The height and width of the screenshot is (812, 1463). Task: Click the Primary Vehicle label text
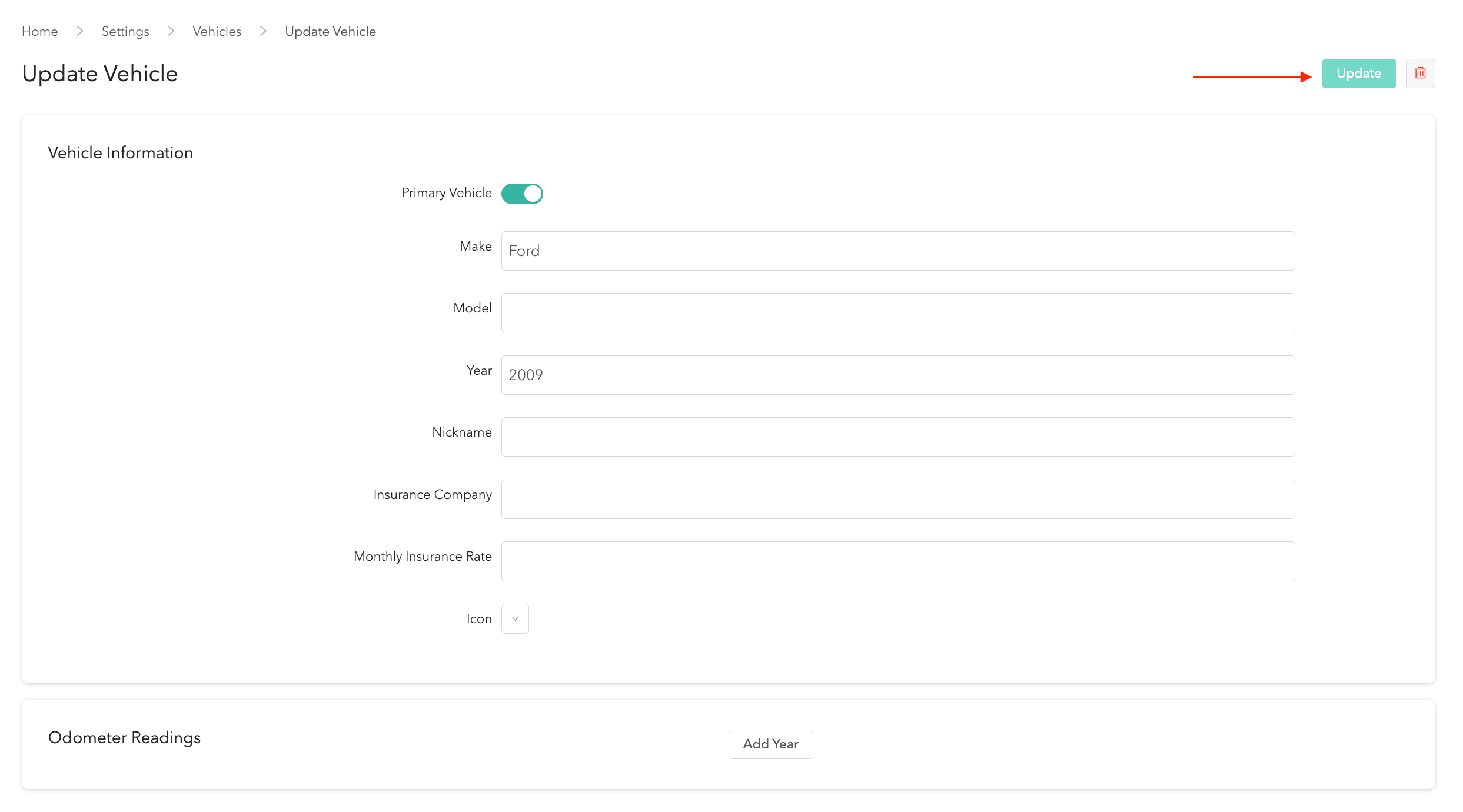pos(446,193)
